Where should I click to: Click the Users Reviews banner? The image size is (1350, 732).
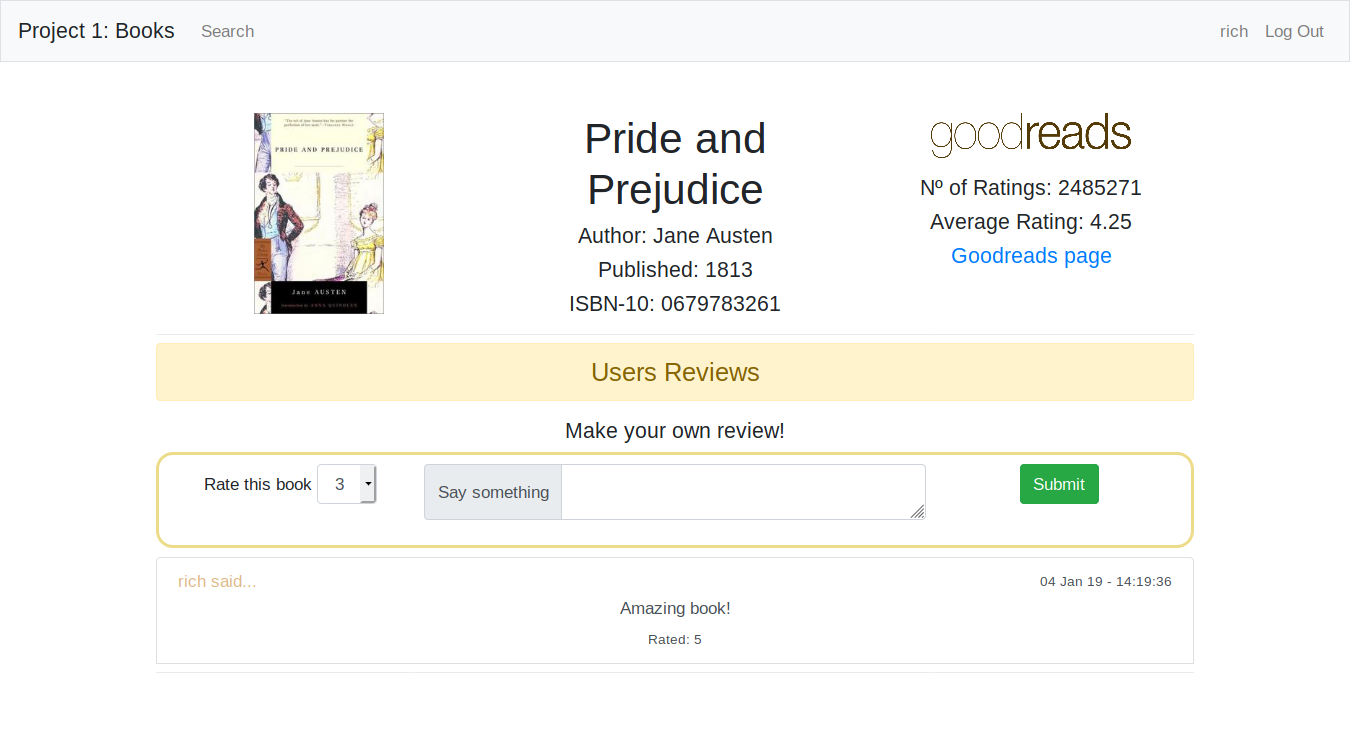click(x=675, y=372)
